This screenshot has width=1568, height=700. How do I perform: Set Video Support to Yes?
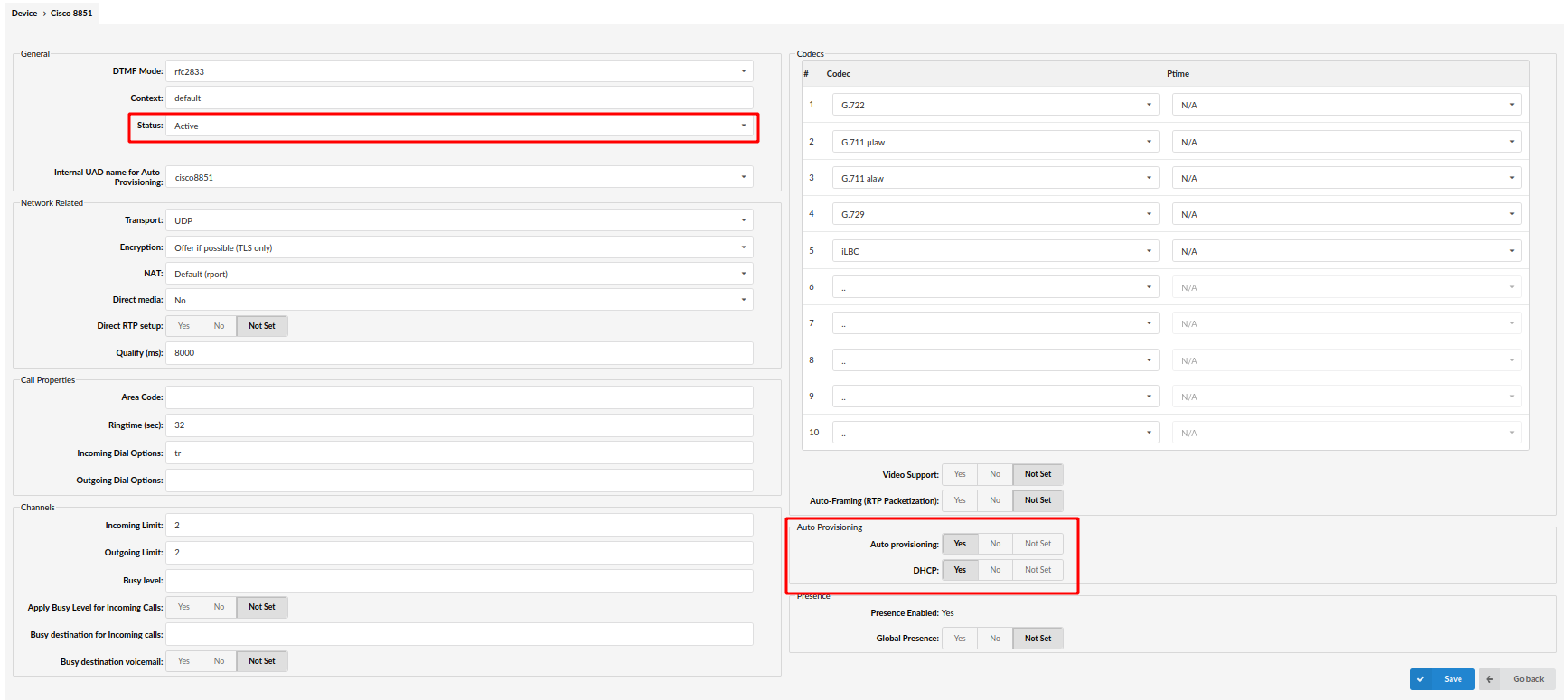pyautogui.click(x=960, y=474)
